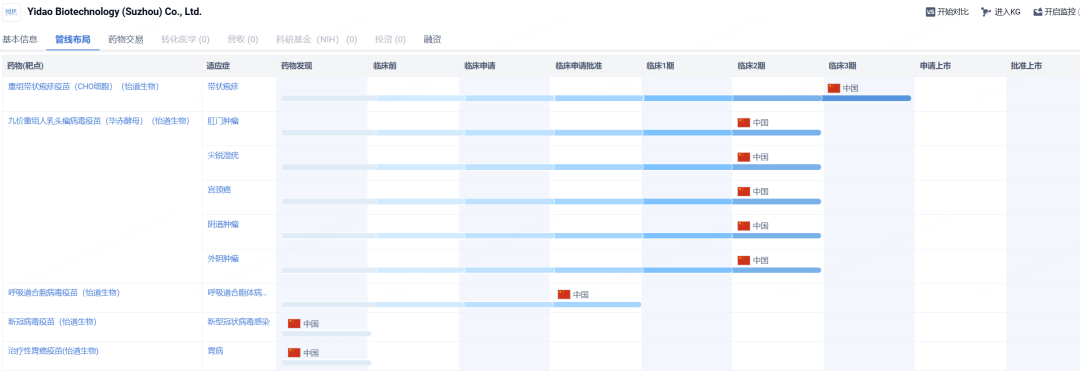
Task: Click 外阴肿瘤 indication link
Action: (223, 258)
